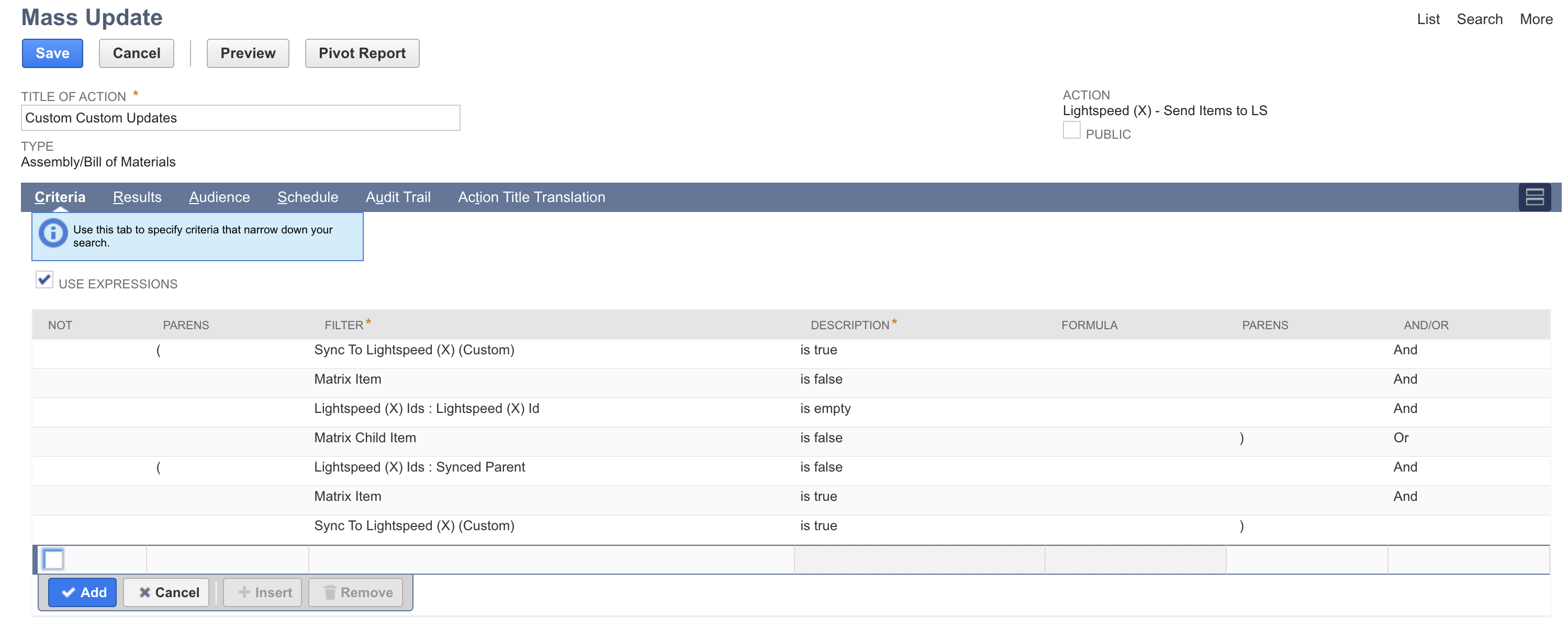Click the info icon in the criteria hint banner

click(53, 232)
